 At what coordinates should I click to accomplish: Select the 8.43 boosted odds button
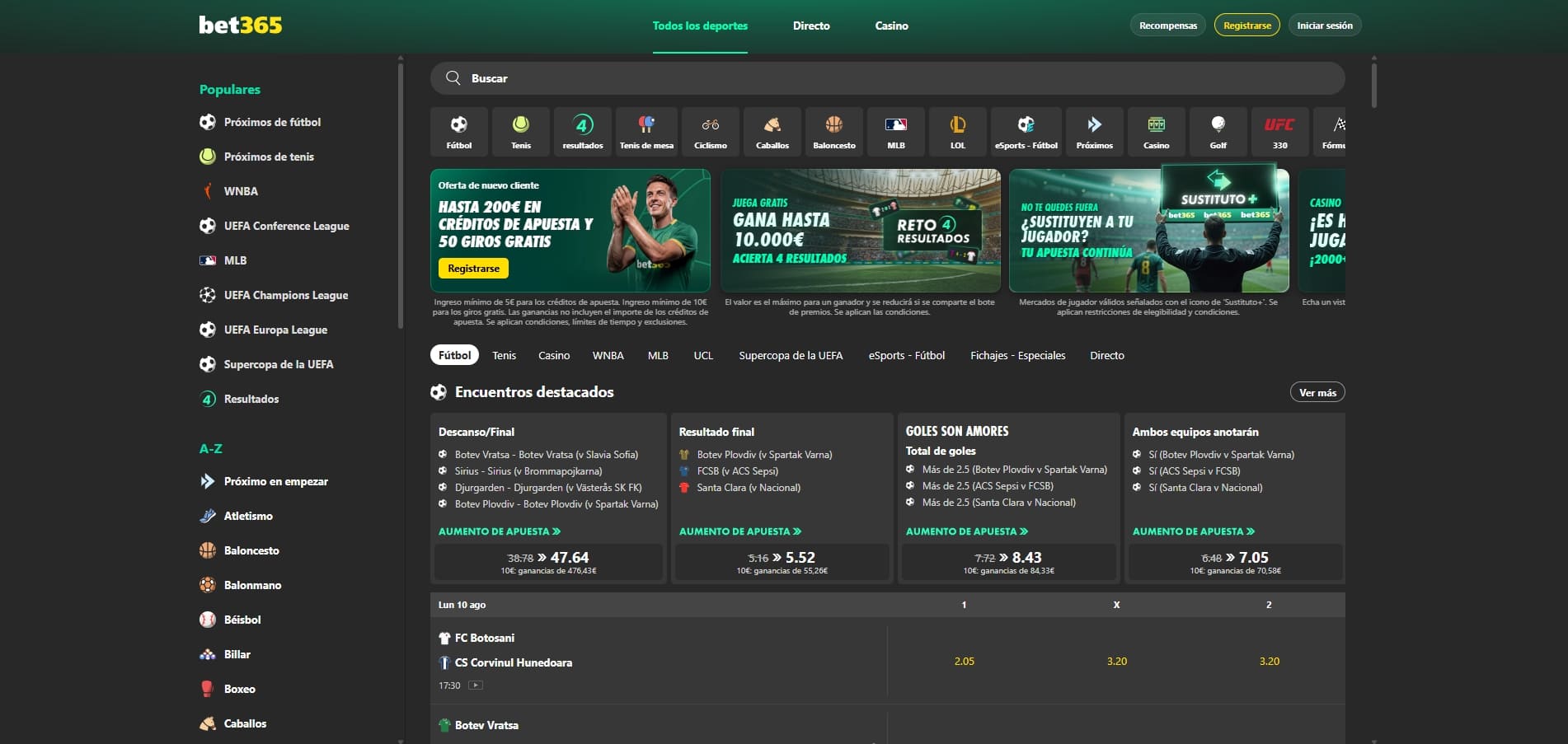(1008, 562)
